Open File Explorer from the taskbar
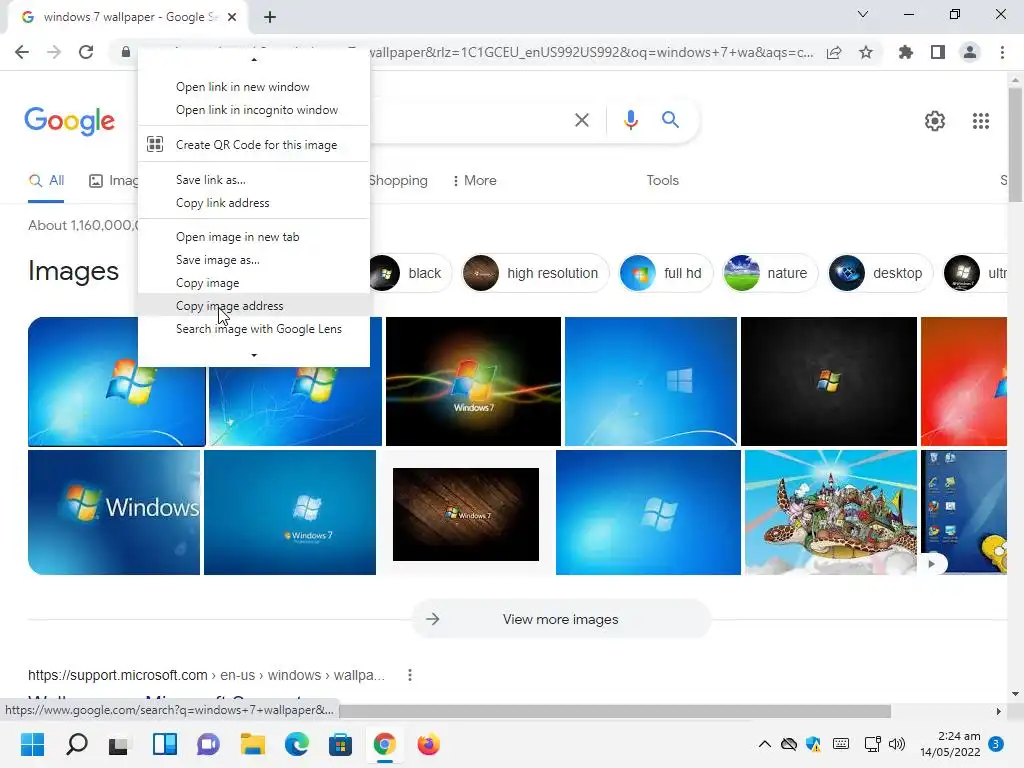1024x768 pixels. pyautogui.click(x=252, y=744)
